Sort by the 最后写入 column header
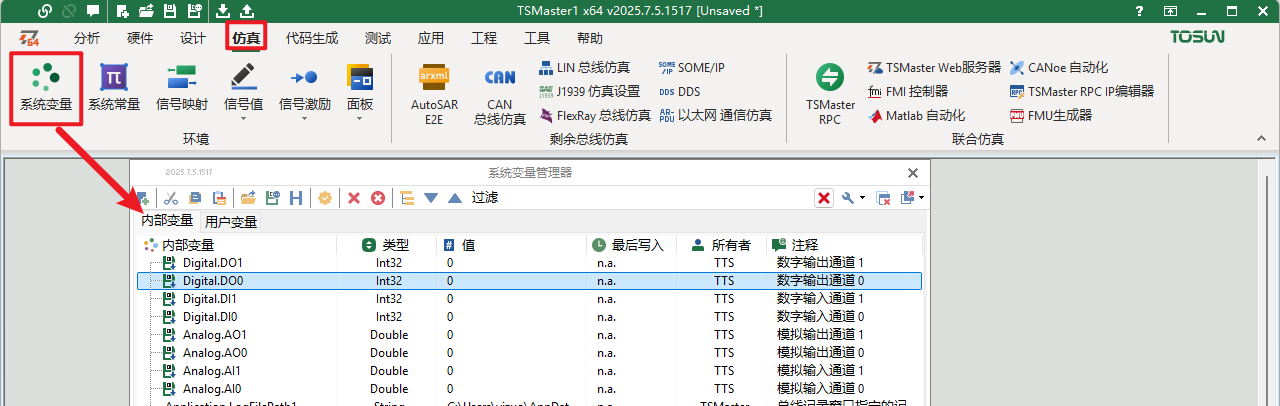1280x406 pixels. 630,245
